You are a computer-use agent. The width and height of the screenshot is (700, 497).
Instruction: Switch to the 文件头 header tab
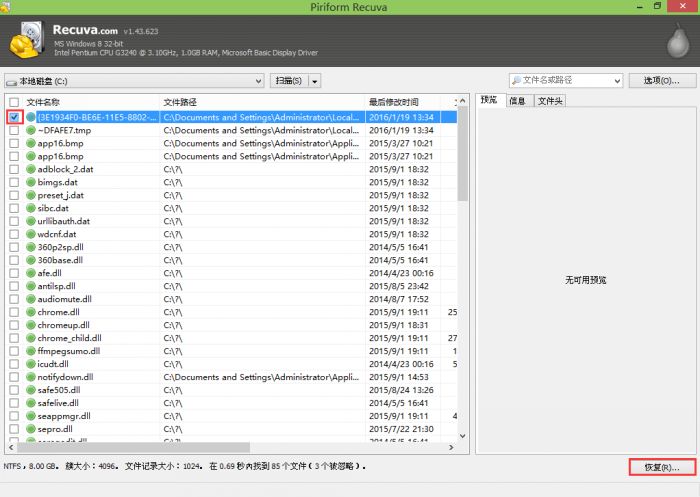click(x=550, y=101)
